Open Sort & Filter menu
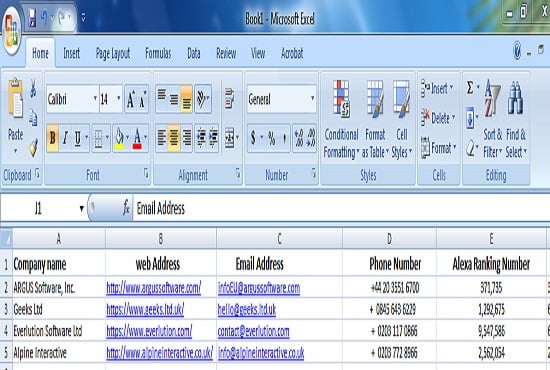550x370 pixels. tap(492, 119)
